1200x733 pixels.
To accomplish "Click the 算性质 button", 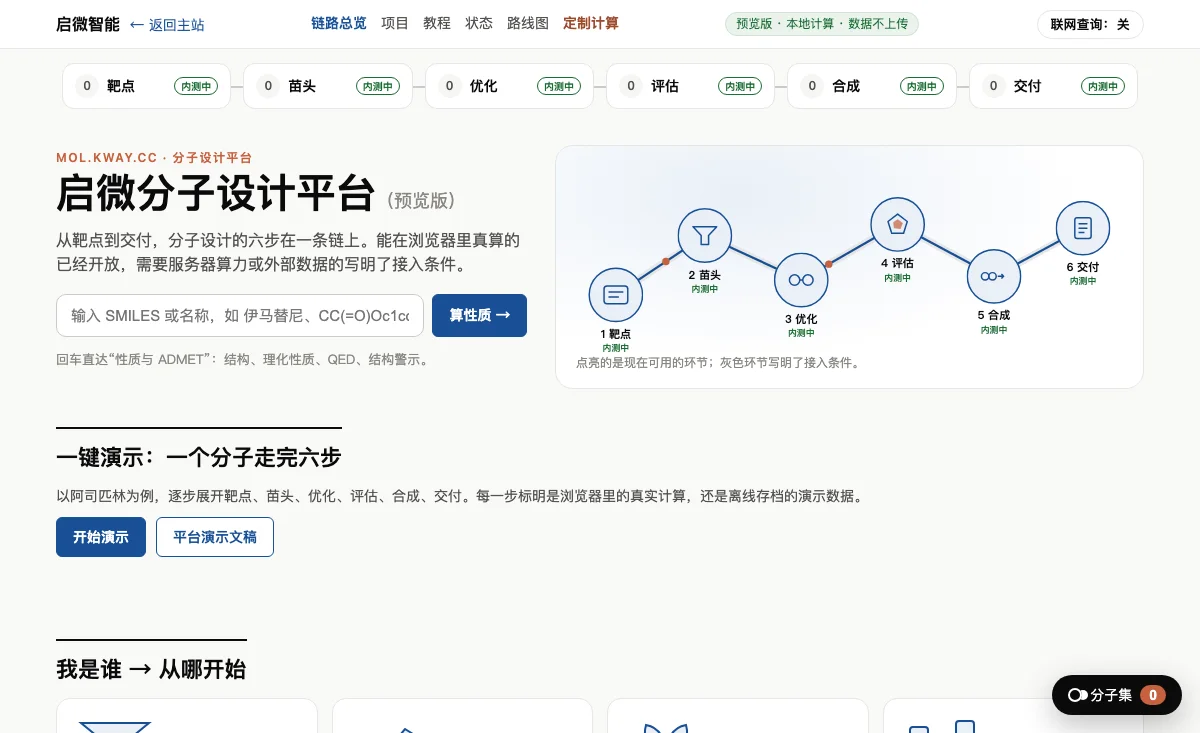I will [479, 315].
